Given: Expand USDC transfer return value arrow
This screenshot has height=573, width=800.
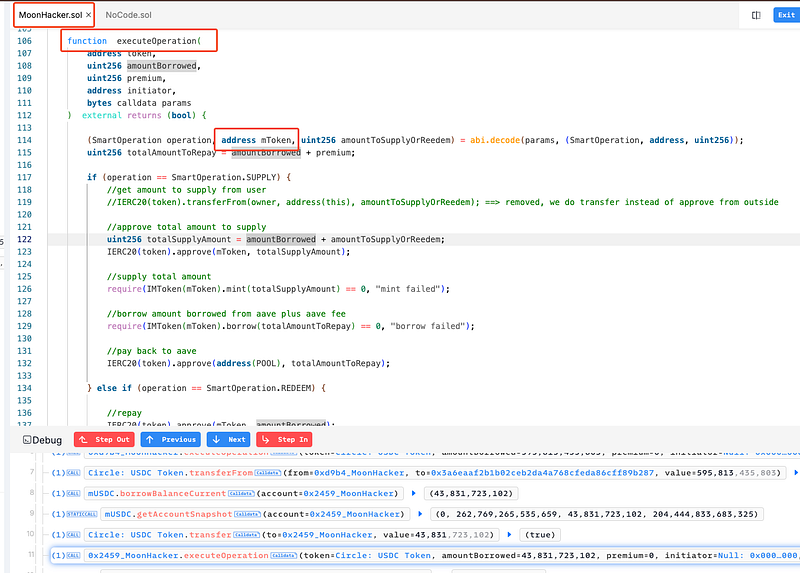Looking at the screenshot, I should pos(507,535).
